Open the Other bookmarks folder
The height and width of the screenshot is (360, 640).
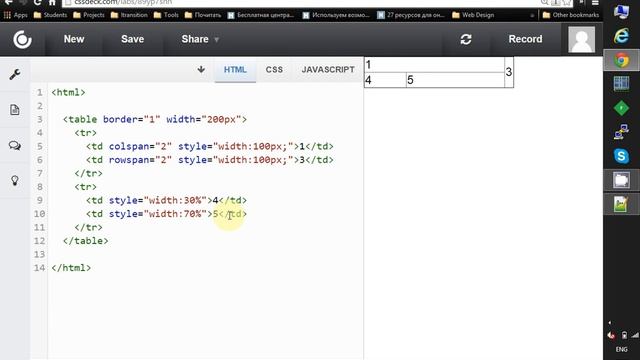pyautogui.click(x=571, y=15)
